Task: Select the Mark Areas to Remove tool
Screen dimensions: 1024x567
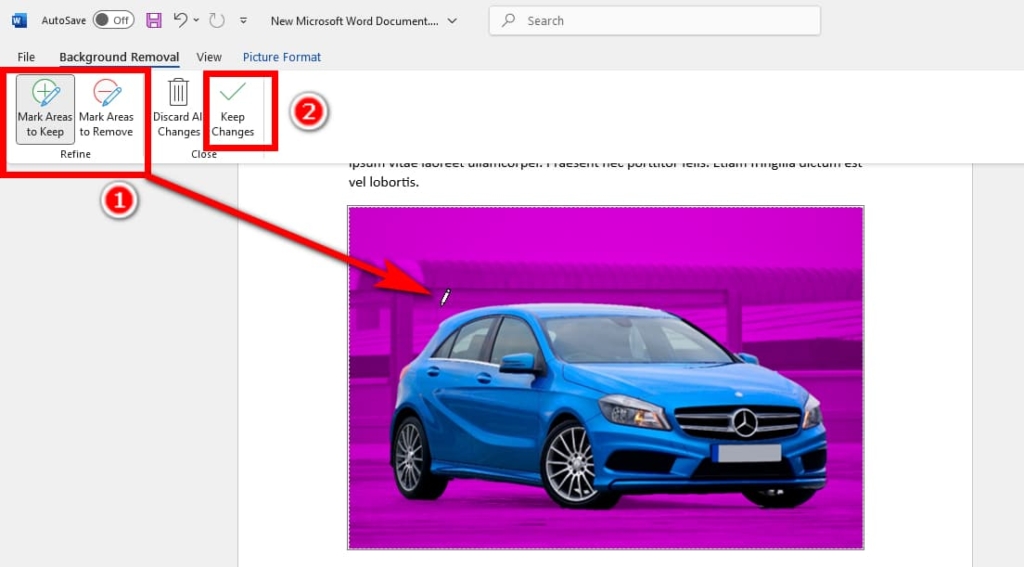Action: pos(106,109)
